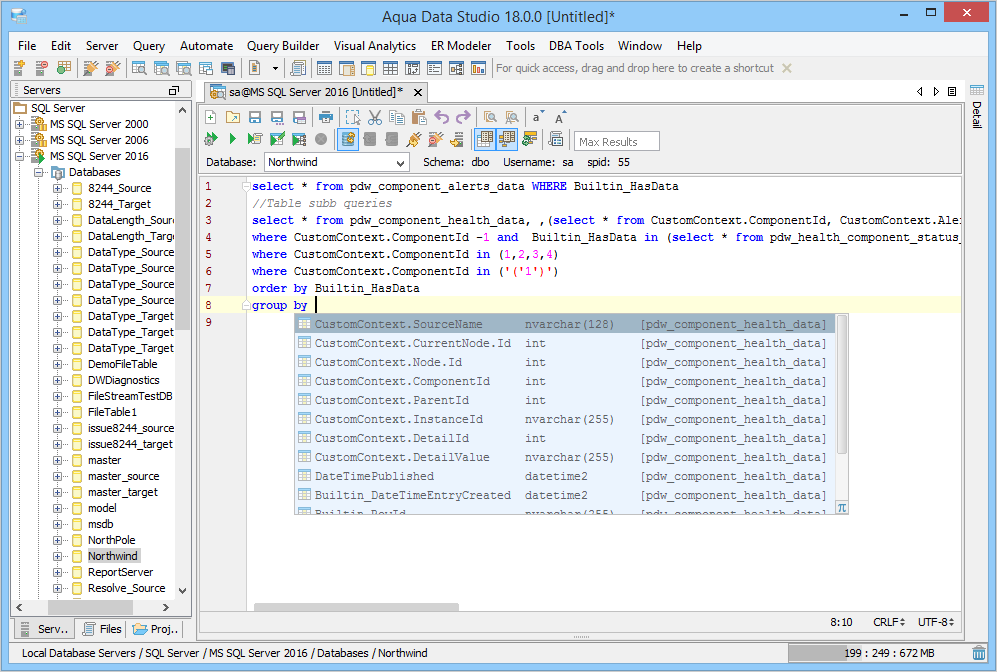Click the scissors Cut icon in editor toolbar
997x672 pixels.
[375, 117]
